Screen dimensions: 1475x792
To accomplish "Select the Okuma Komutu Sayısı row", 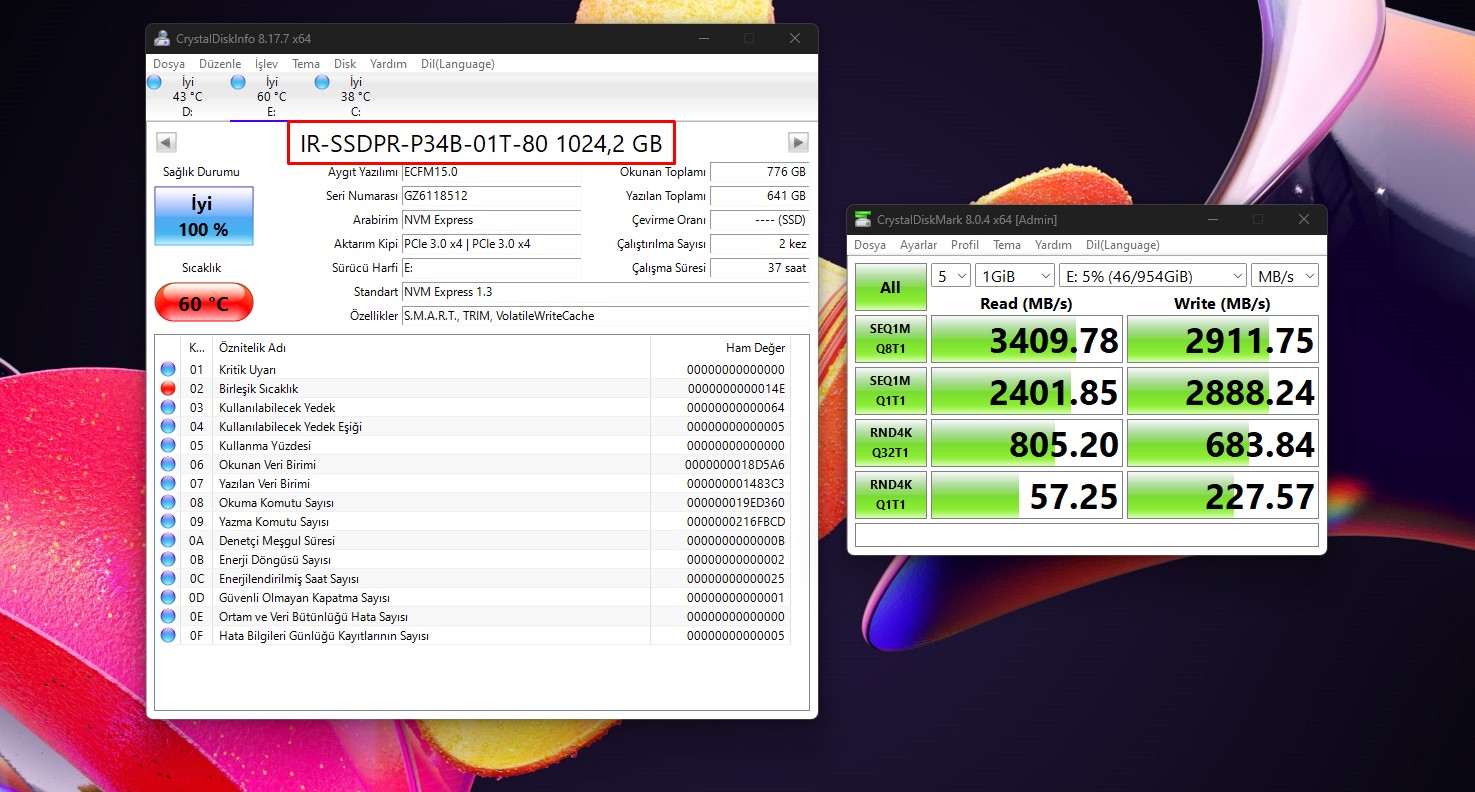I will [472, 503].
